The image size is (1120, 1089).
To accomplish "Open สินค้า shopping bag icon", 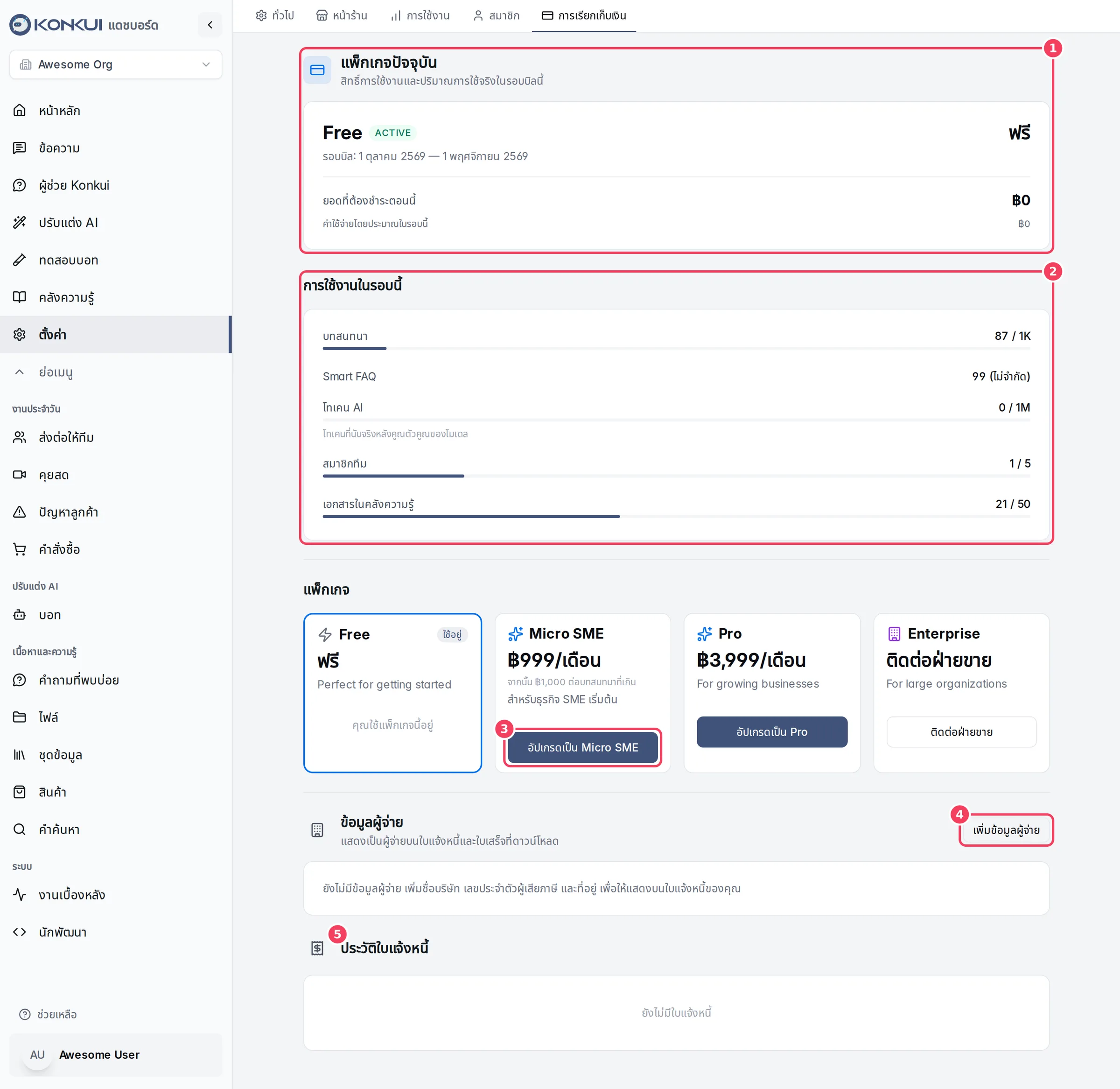I will click(20, 792).
